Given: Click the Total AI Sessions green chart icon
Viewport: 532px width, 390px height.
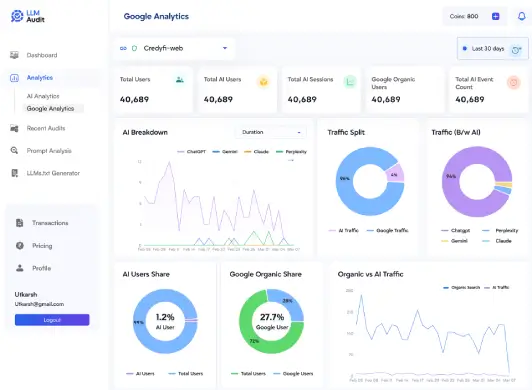Looking at the screenshot, I should (x=350, y=82).
